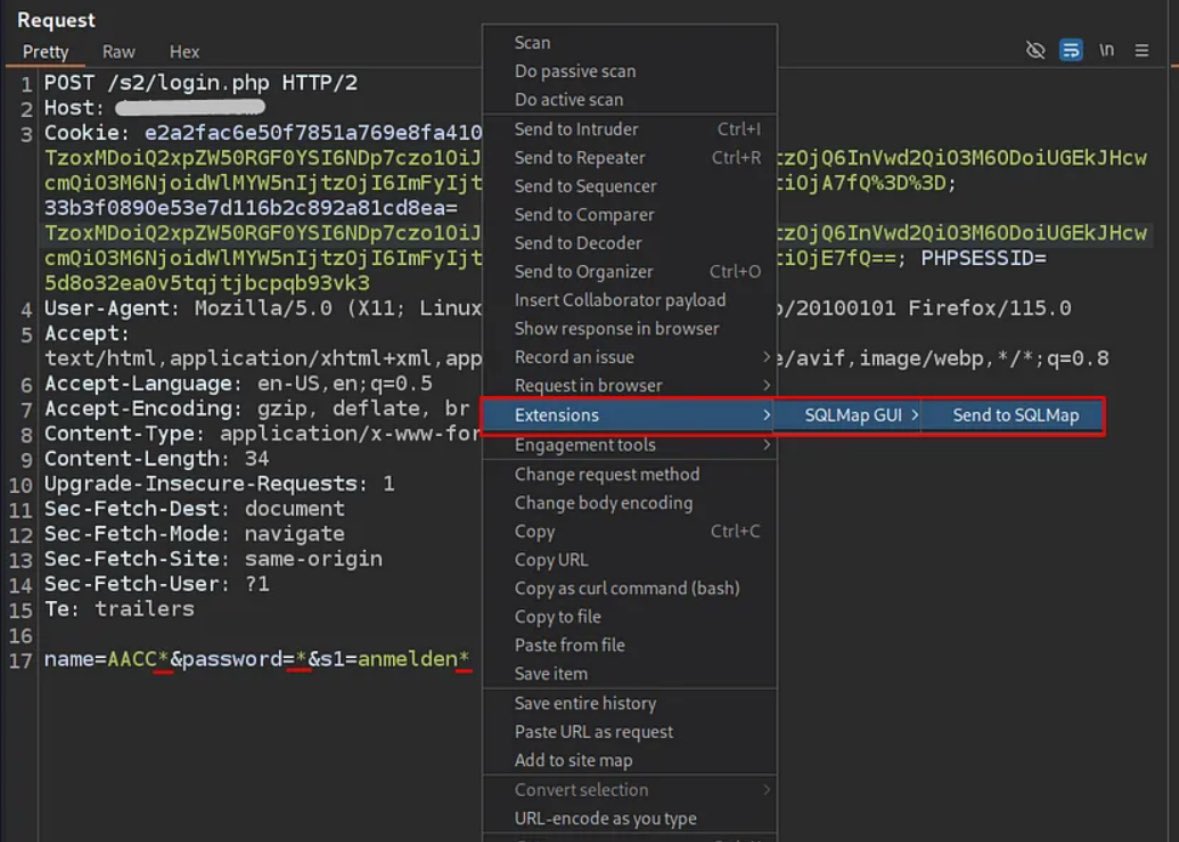Click Send to Sequencer
The image size is (1179, 842).
pyautogui.click(x=629, y=186)
